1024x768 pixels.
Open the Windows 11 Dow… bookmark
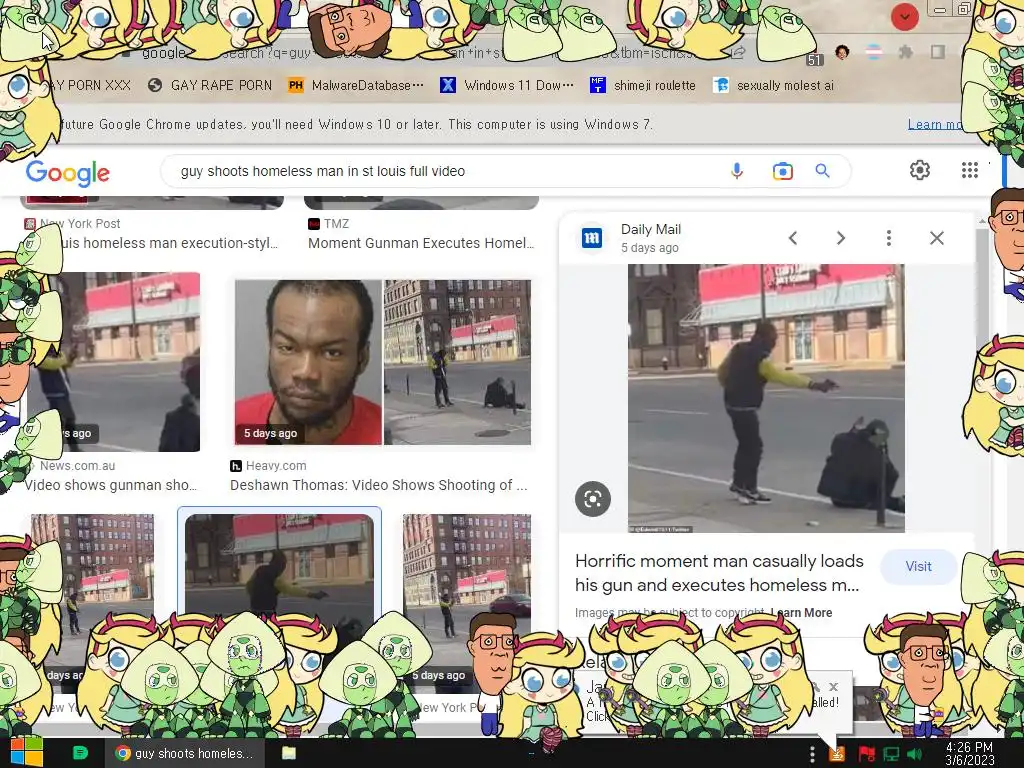pos(507,85)
